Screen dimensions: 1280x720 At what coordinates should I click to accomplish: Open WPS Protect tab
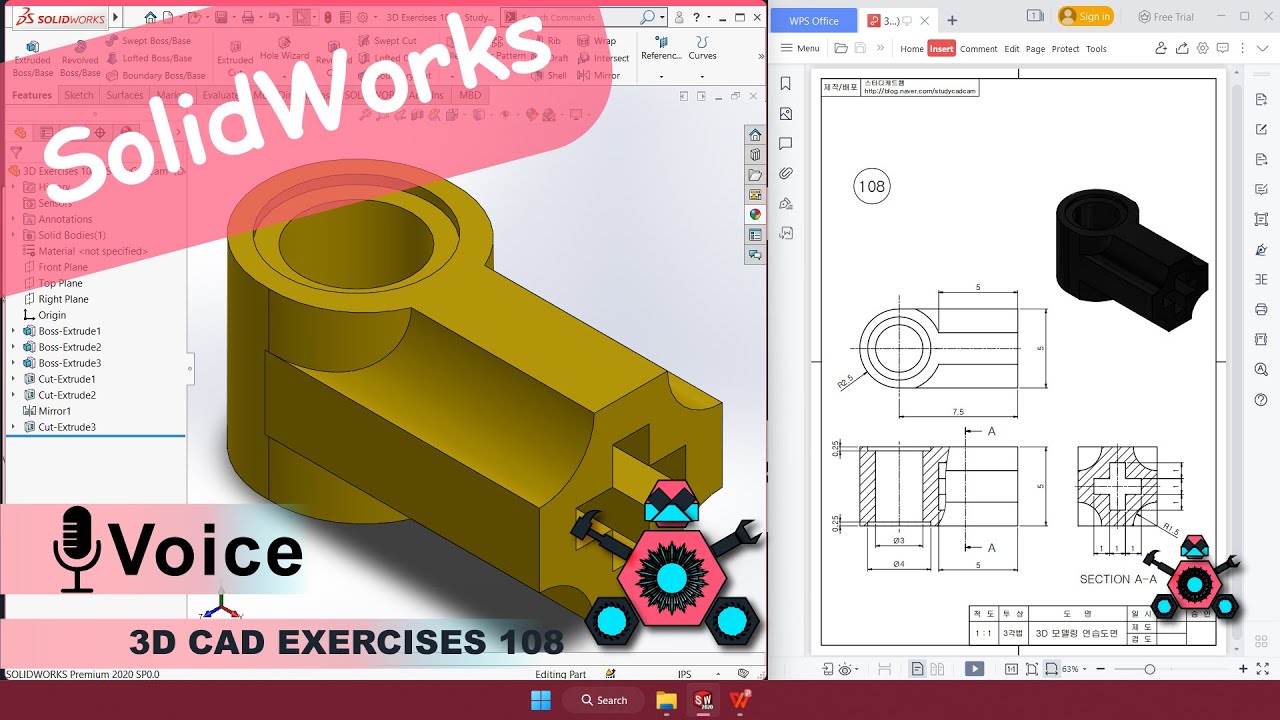(1065, 49)
